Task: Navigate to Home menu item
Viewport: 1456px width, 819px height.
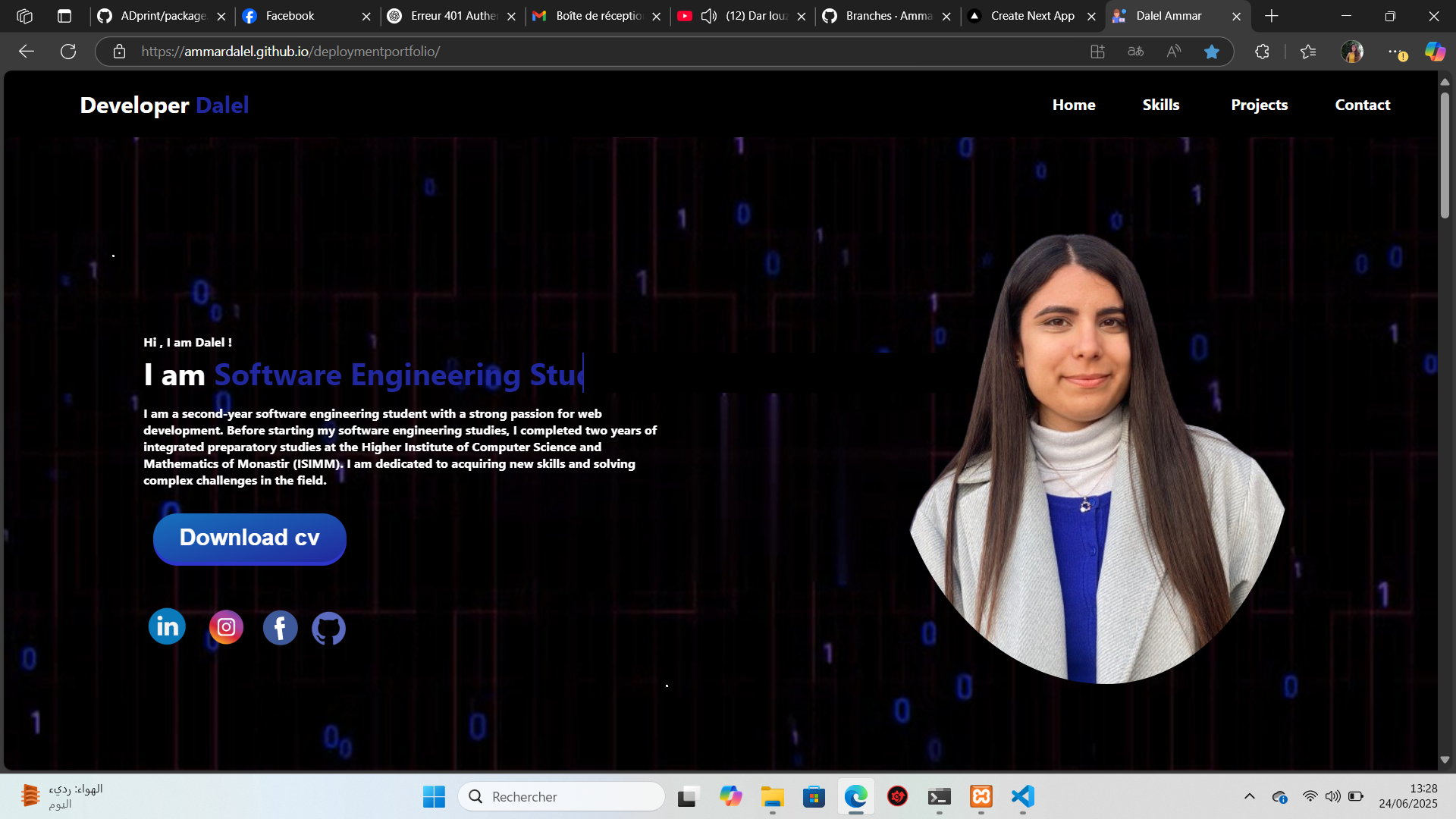Action: pyautogui.click(x=1073, y=105)
